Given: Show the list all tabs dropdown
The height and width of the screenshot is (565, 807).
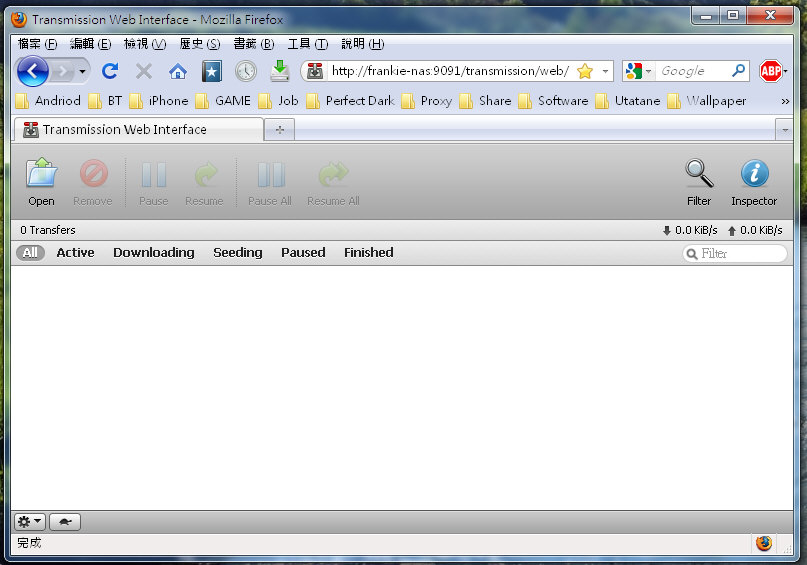Looking at the screenshot, I should pyautogui.click(x=783, y=130).
